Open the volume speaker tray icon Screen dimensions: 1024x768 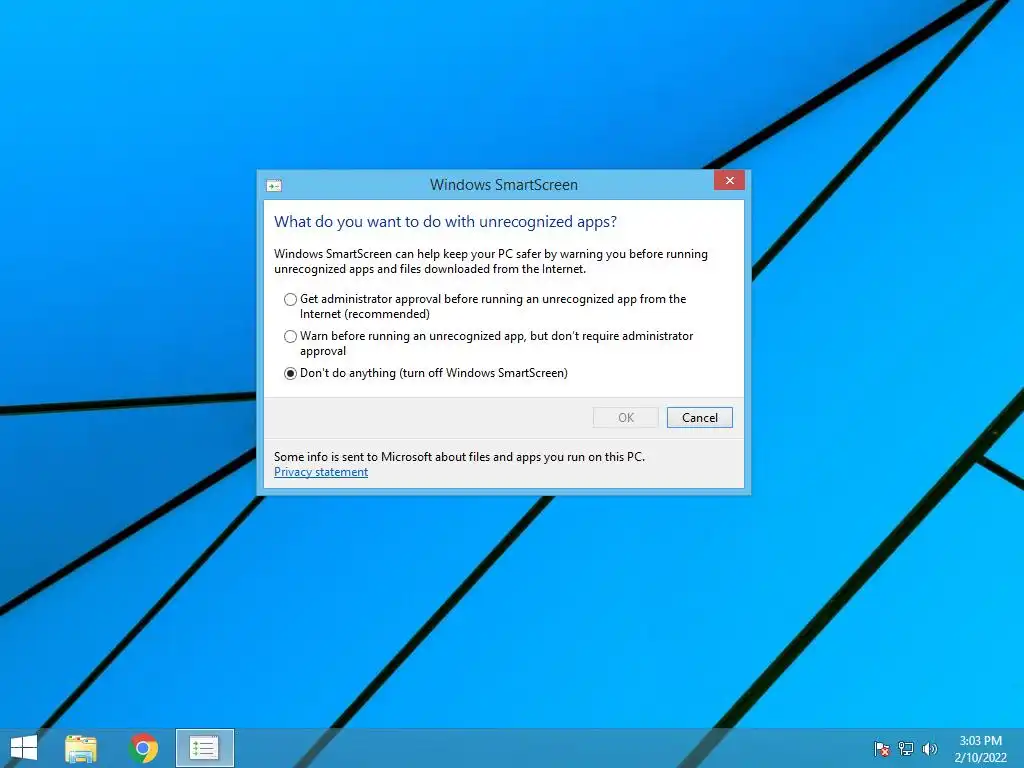[929, 749]
